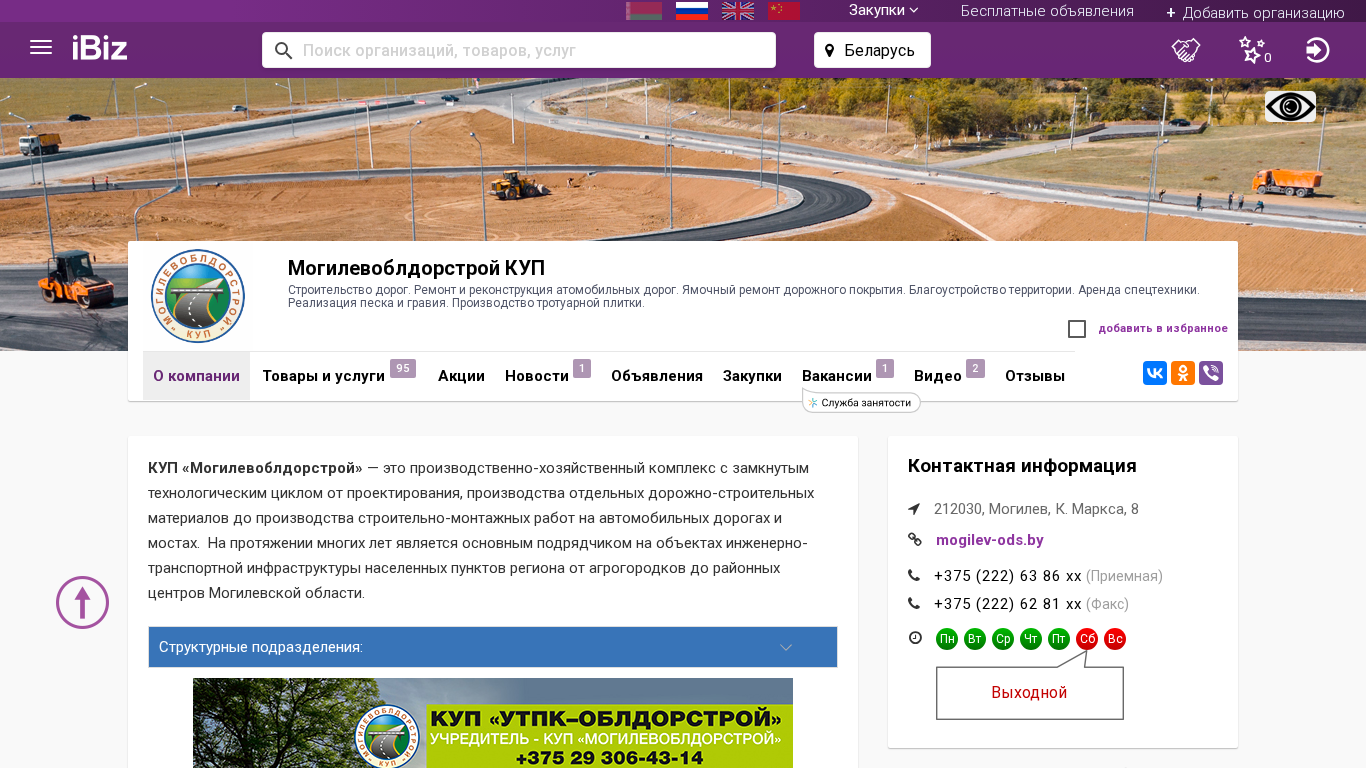Click the Факс phone number
1366x768 pixels.
[1008, 604]
